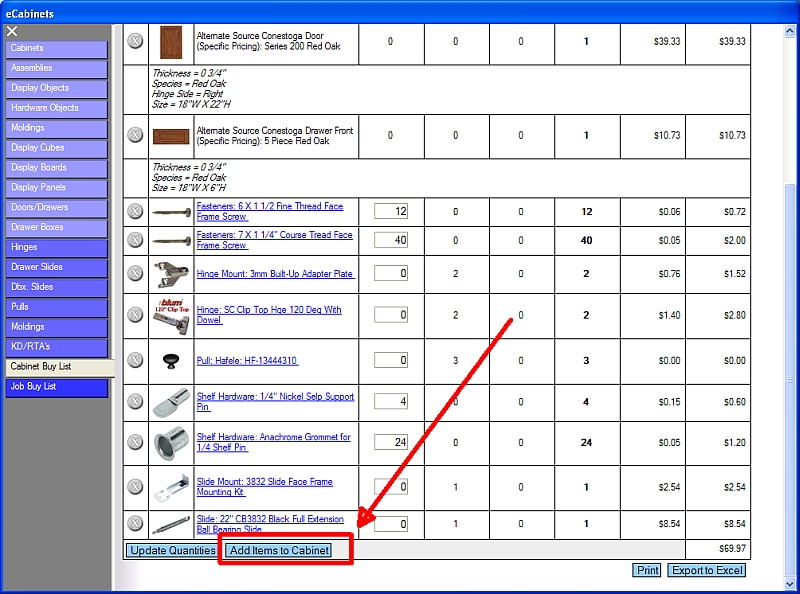800x594 pixels.
Task: Print the cabinet buy list
Action: coord(647,571)
